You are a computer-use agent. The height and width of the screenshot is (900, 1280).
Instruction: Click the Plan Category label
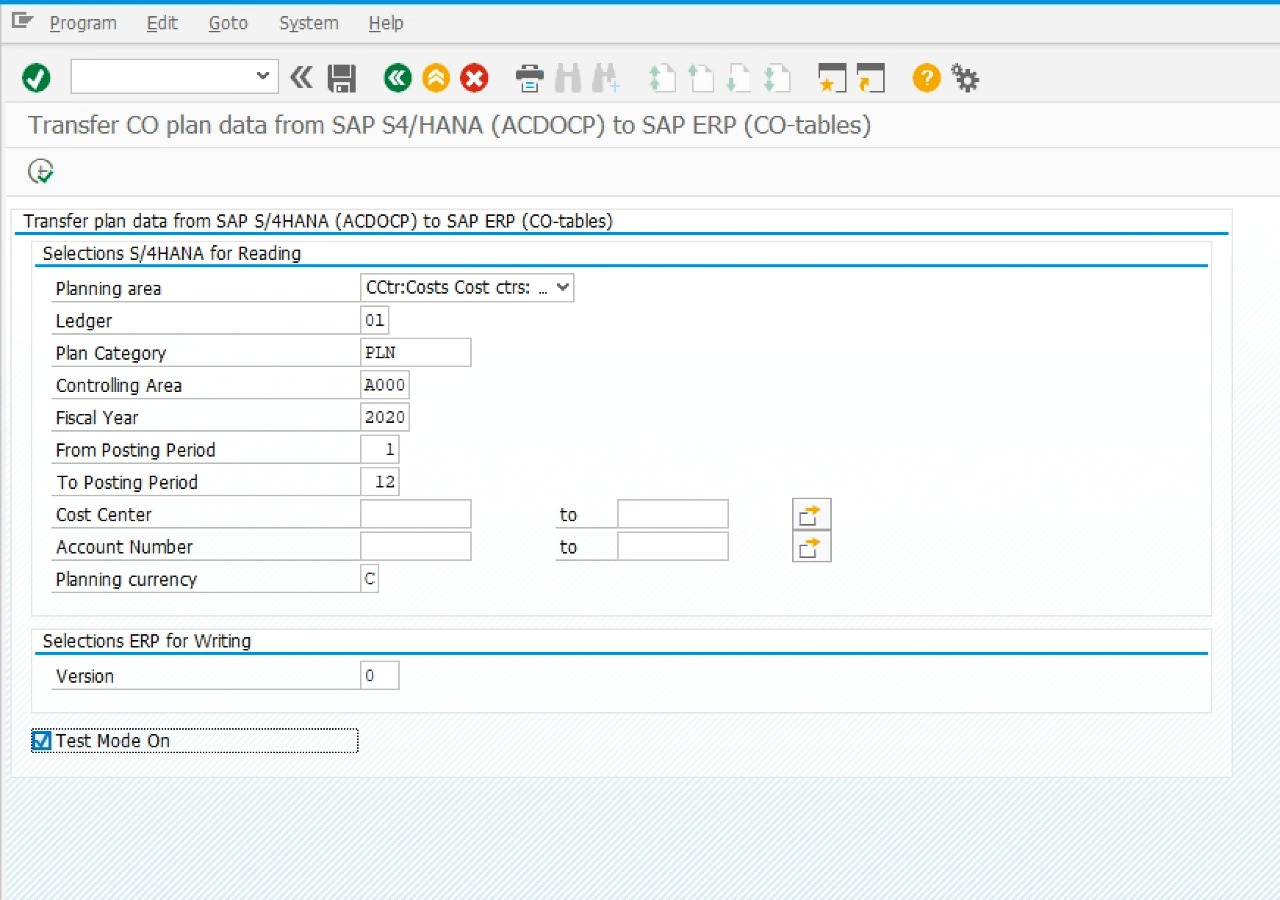111,353
